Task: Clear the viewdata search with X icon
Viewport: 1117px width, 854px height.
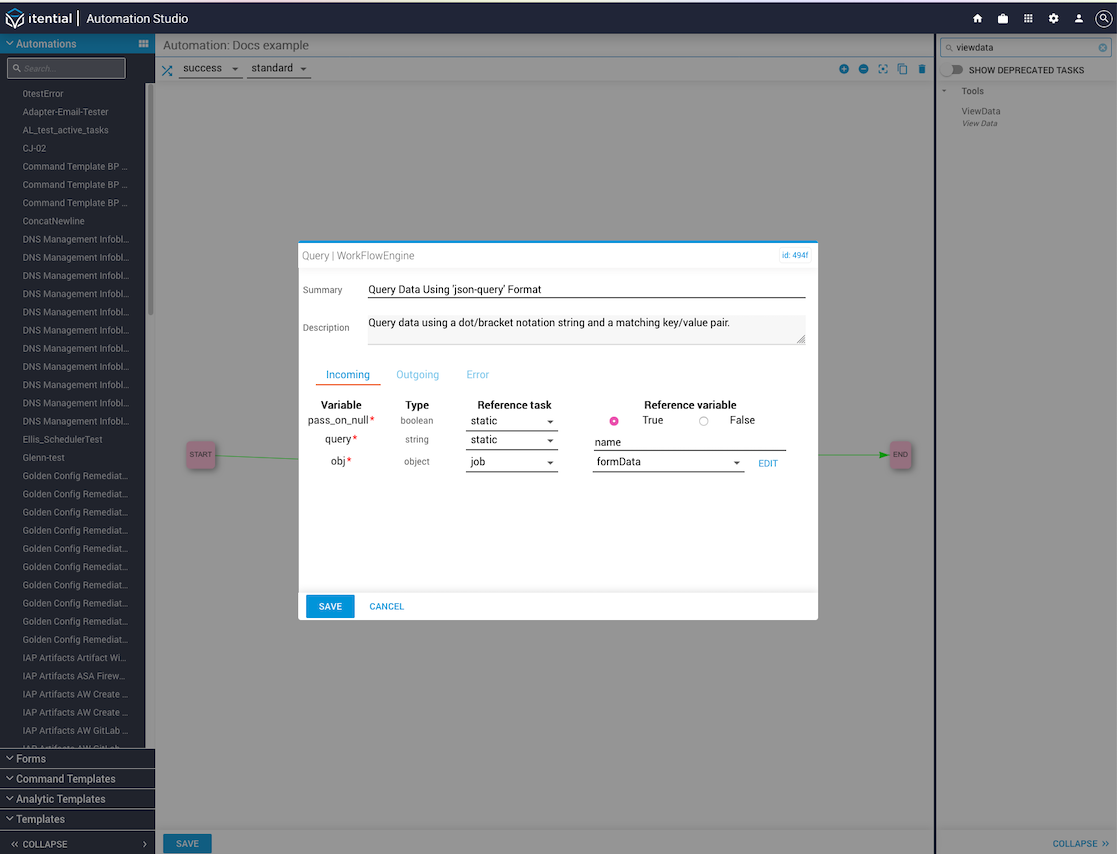Action: [1103, 47]
